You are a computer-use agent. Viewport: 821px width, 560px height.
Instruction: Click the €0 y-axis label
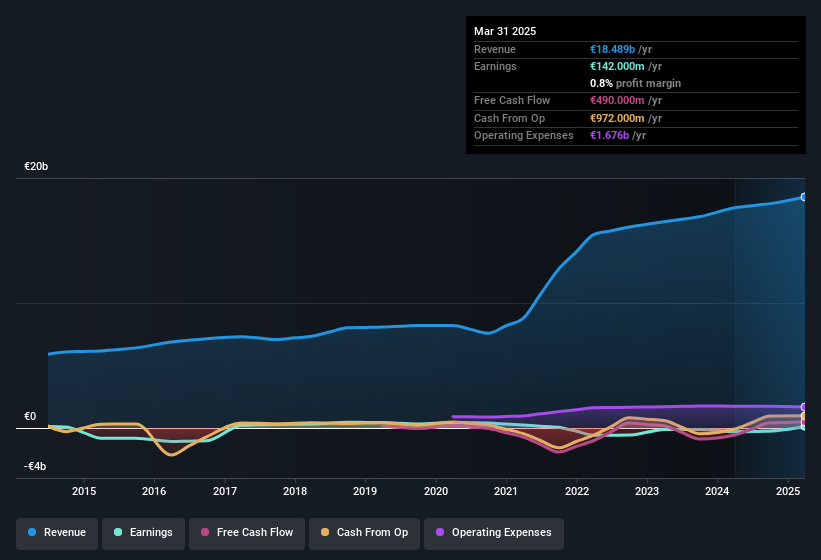pos(30,417)
